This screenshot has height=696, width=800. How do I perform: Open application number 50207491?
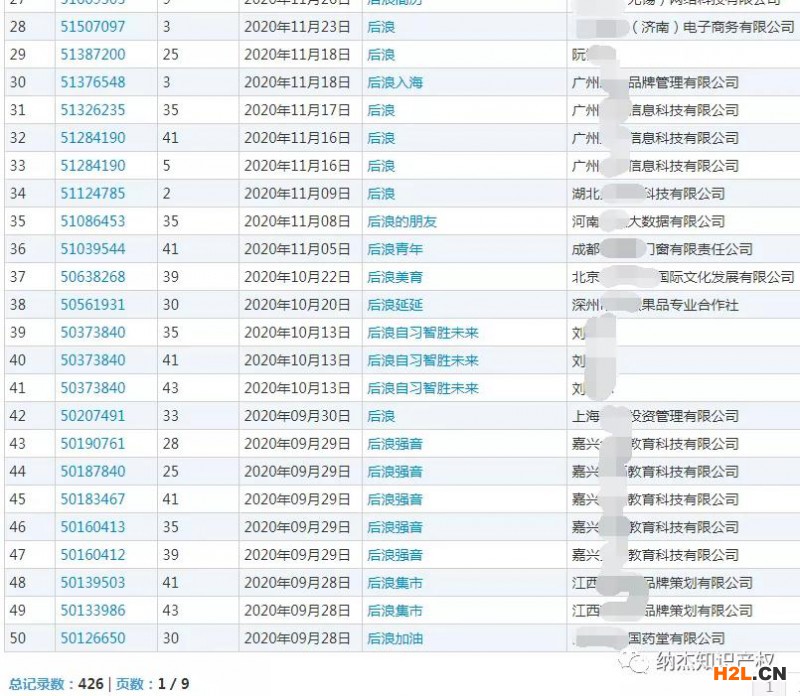tap(93, 416)
